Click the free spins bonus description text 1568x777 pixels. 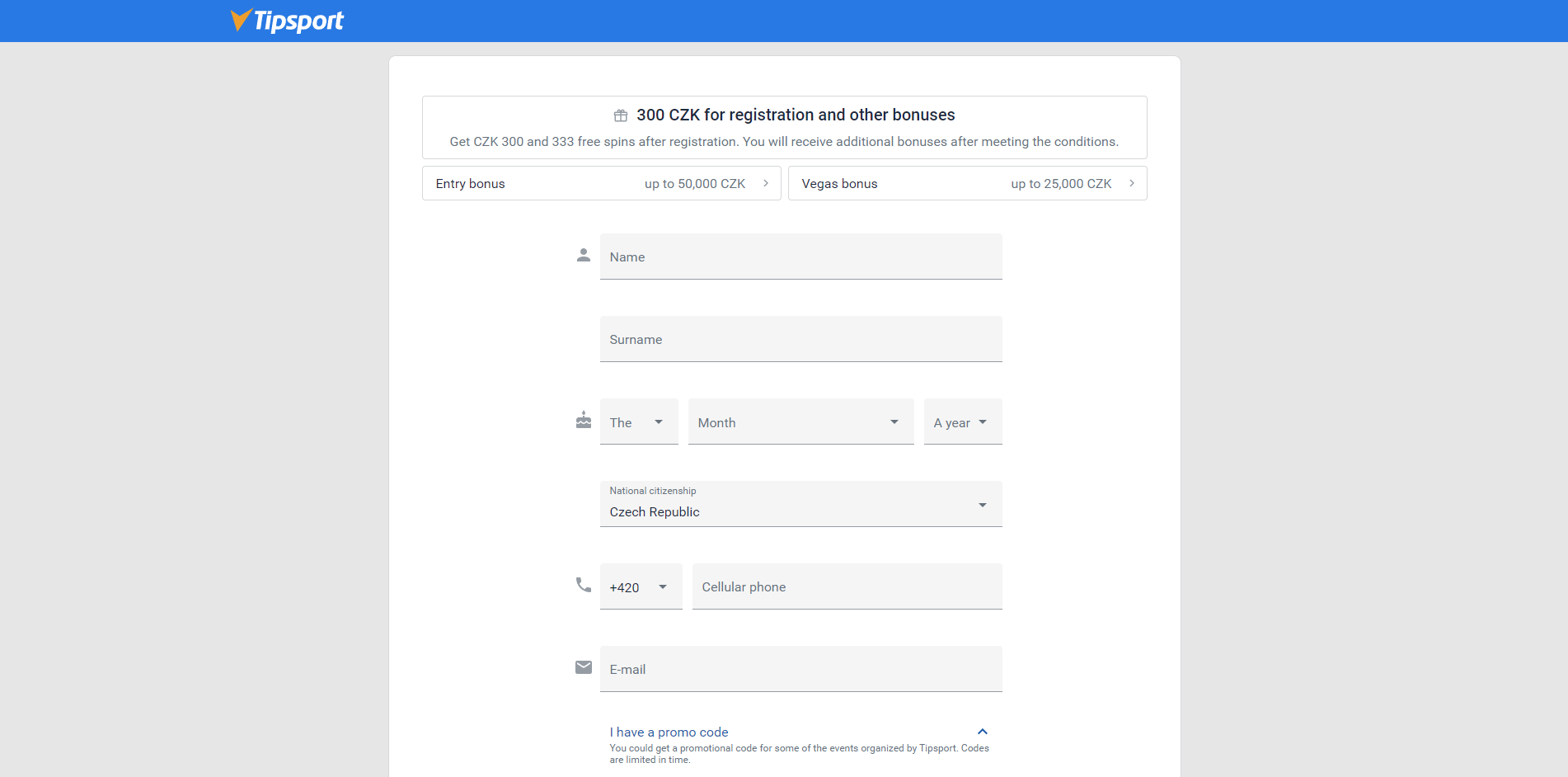click(x=784, y=142)
